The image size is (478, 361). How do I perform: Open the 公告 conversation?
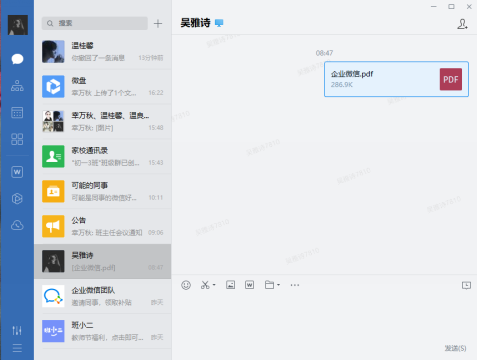103,227
